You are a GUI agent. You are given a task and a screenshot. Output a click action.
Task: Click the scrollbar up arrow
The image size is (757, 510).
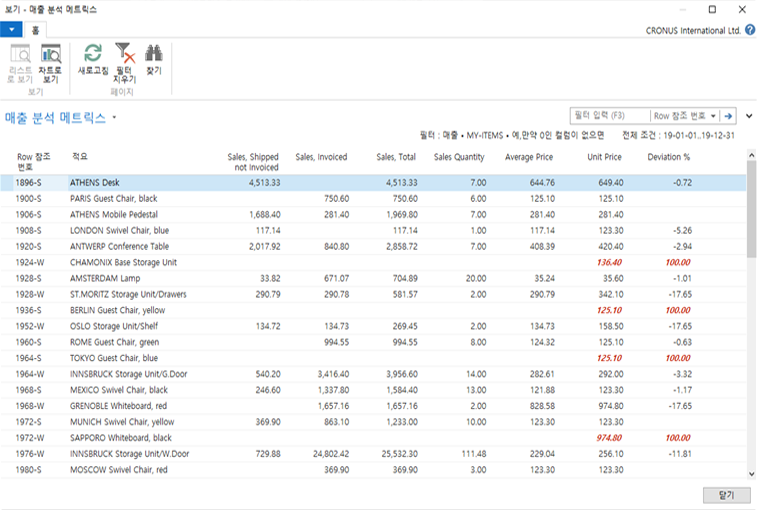pos(751,155)
